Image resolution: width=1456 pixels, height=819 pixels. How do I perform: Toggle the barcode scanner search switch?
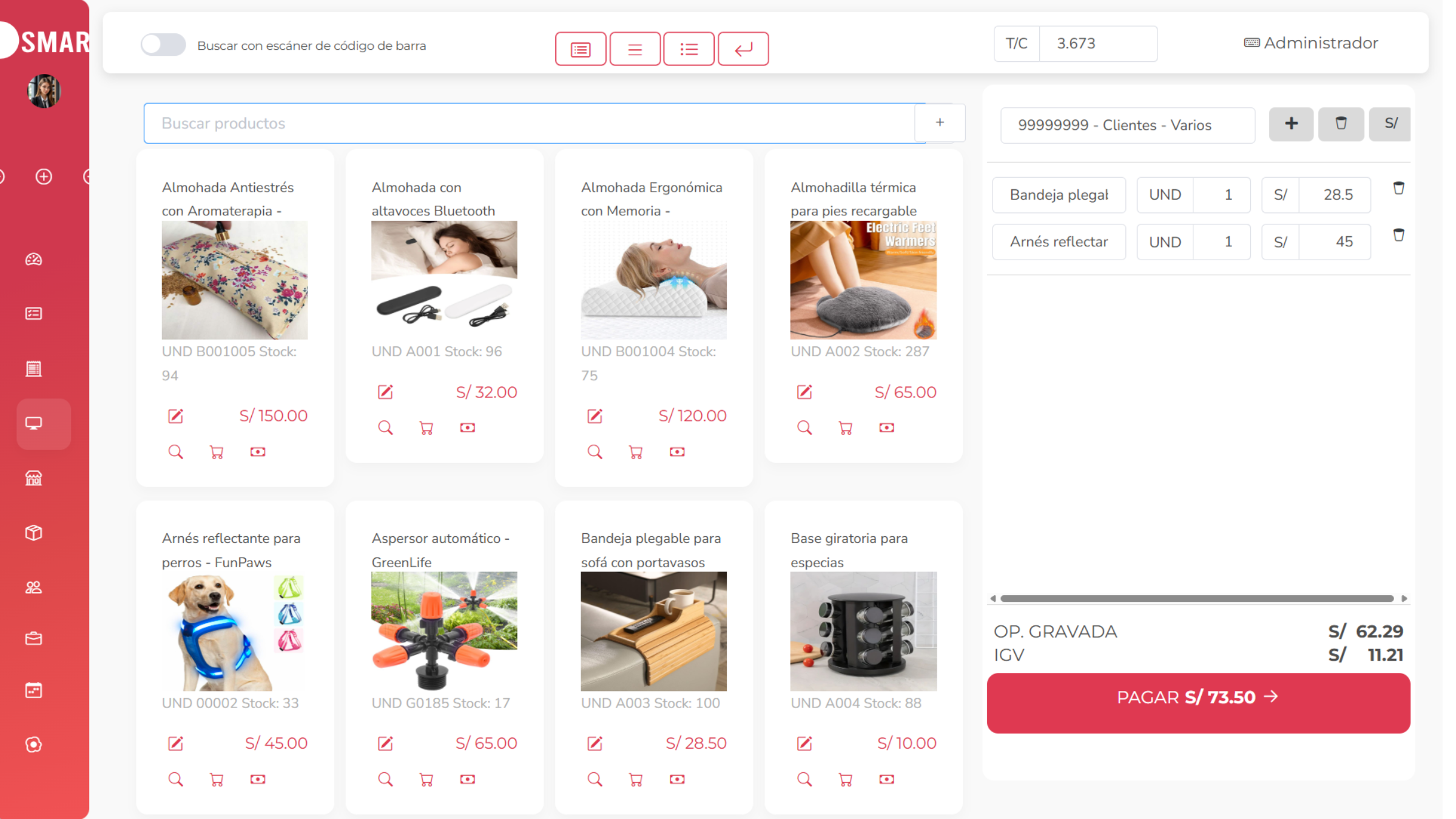point(163,45)
